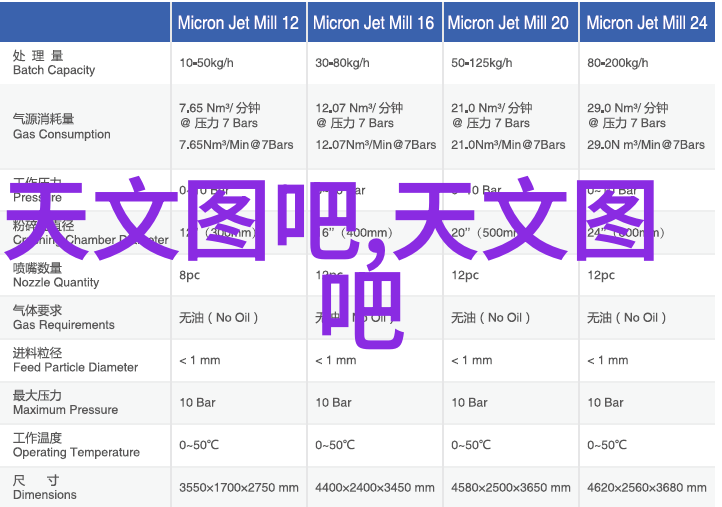Click No Oil cell under Jet Mill 20
Screen dimensions: 722x507
click(490, 318)
